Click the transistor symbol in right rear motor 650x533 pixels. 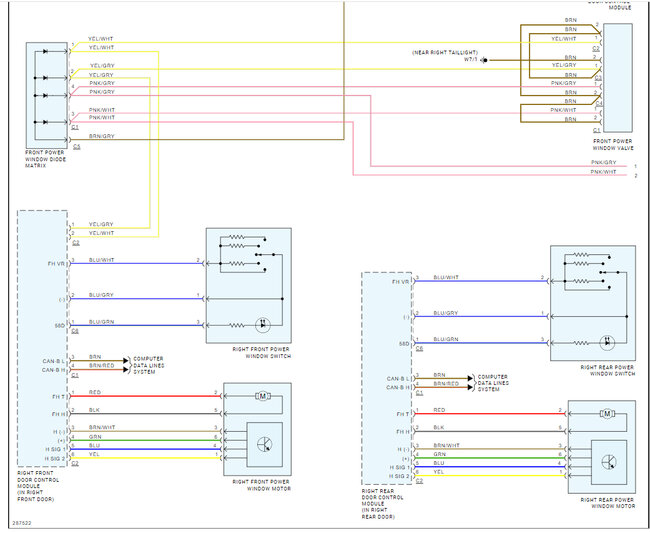pyautogui.click(x=609, y=462)
